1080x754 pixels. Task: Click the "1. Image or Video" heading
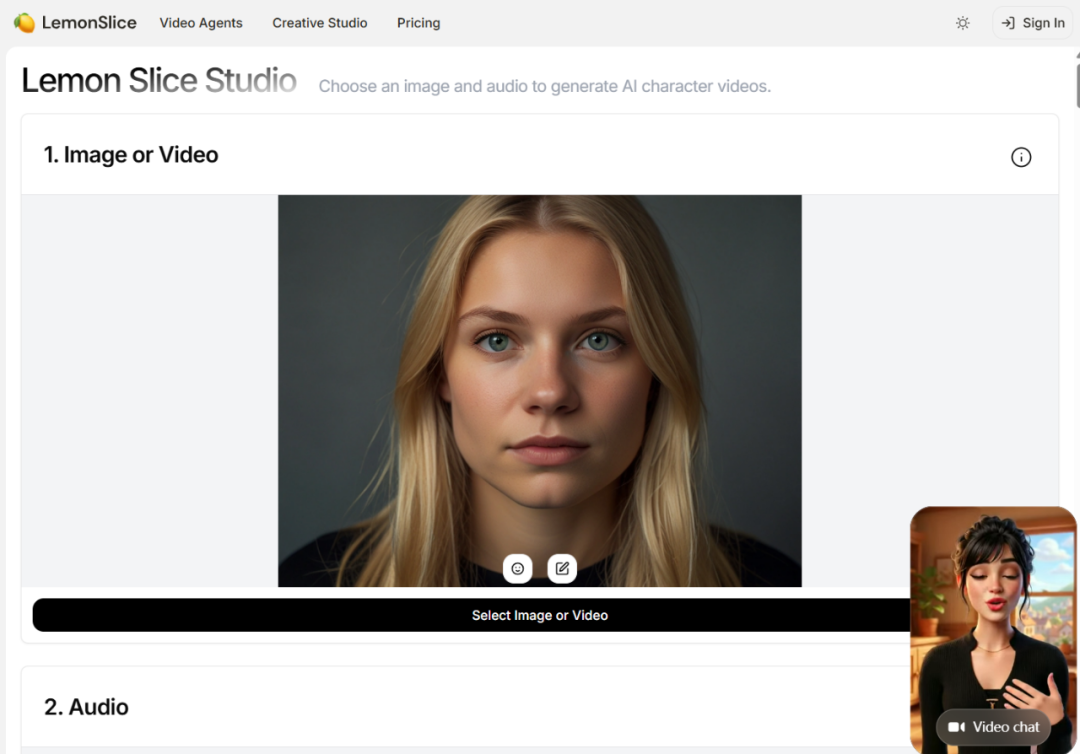click(131, 155)
